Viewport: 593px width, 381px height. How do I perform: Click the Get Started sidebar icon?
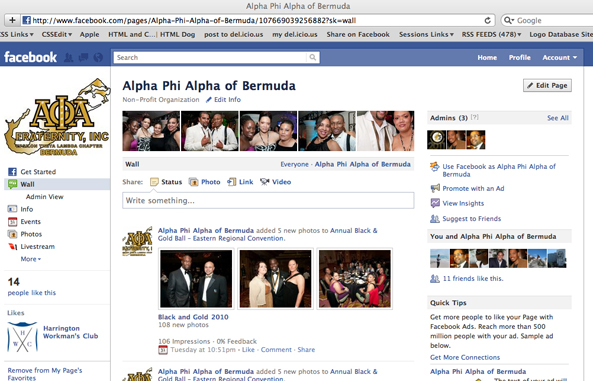(12, 172)
